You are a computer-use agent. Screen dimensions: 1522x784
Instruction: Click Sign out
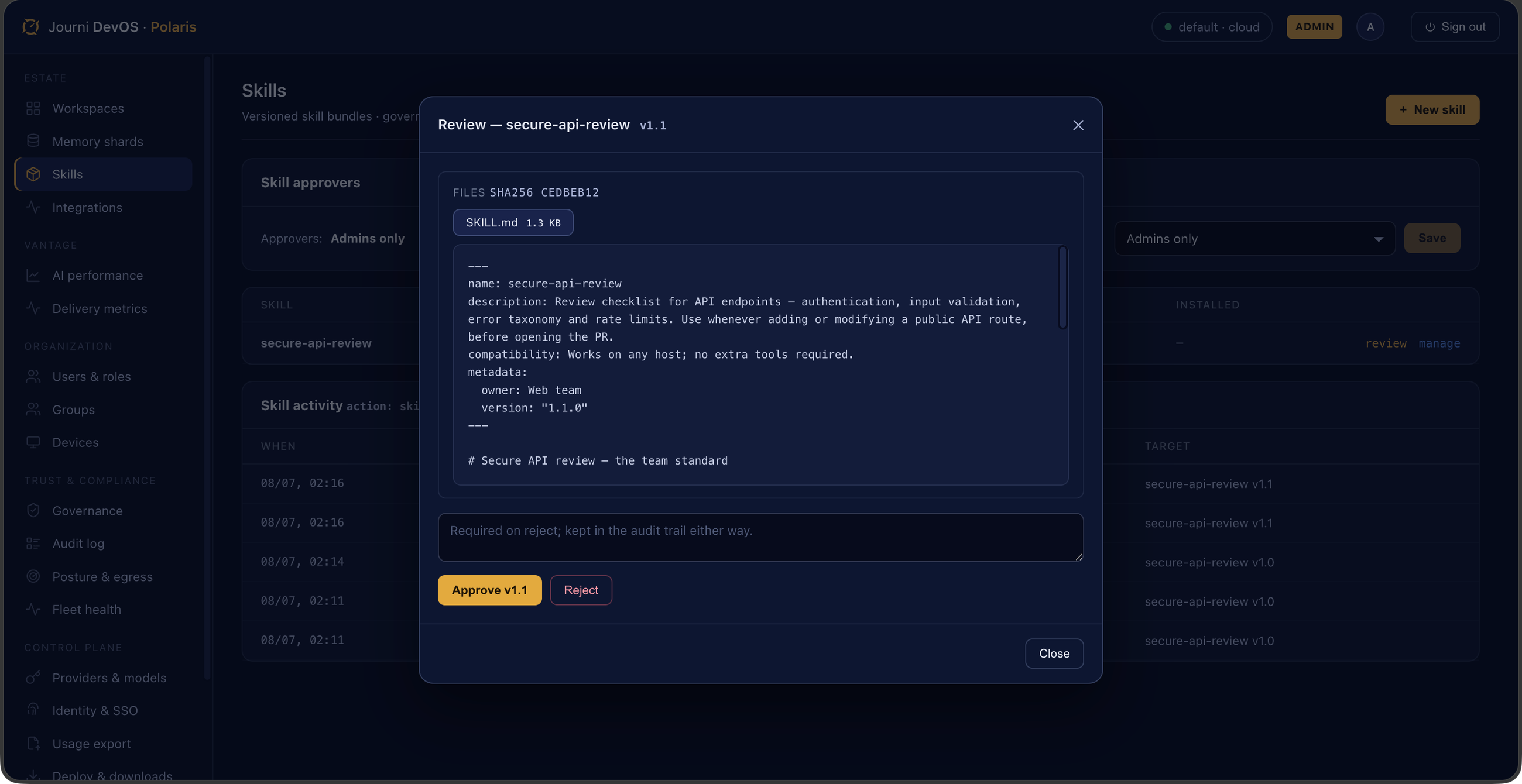1455,26
